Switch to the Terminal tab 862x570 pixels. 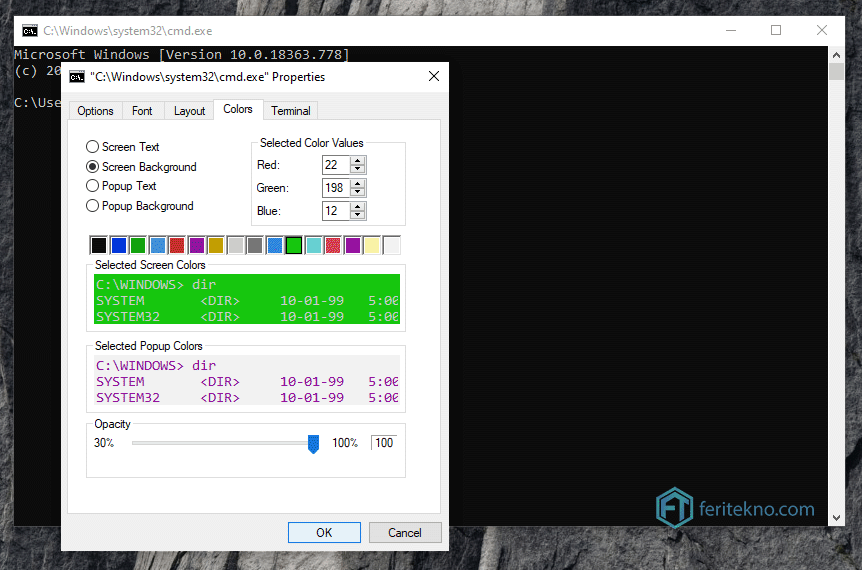pyautogui.click(x=290, y=111)
